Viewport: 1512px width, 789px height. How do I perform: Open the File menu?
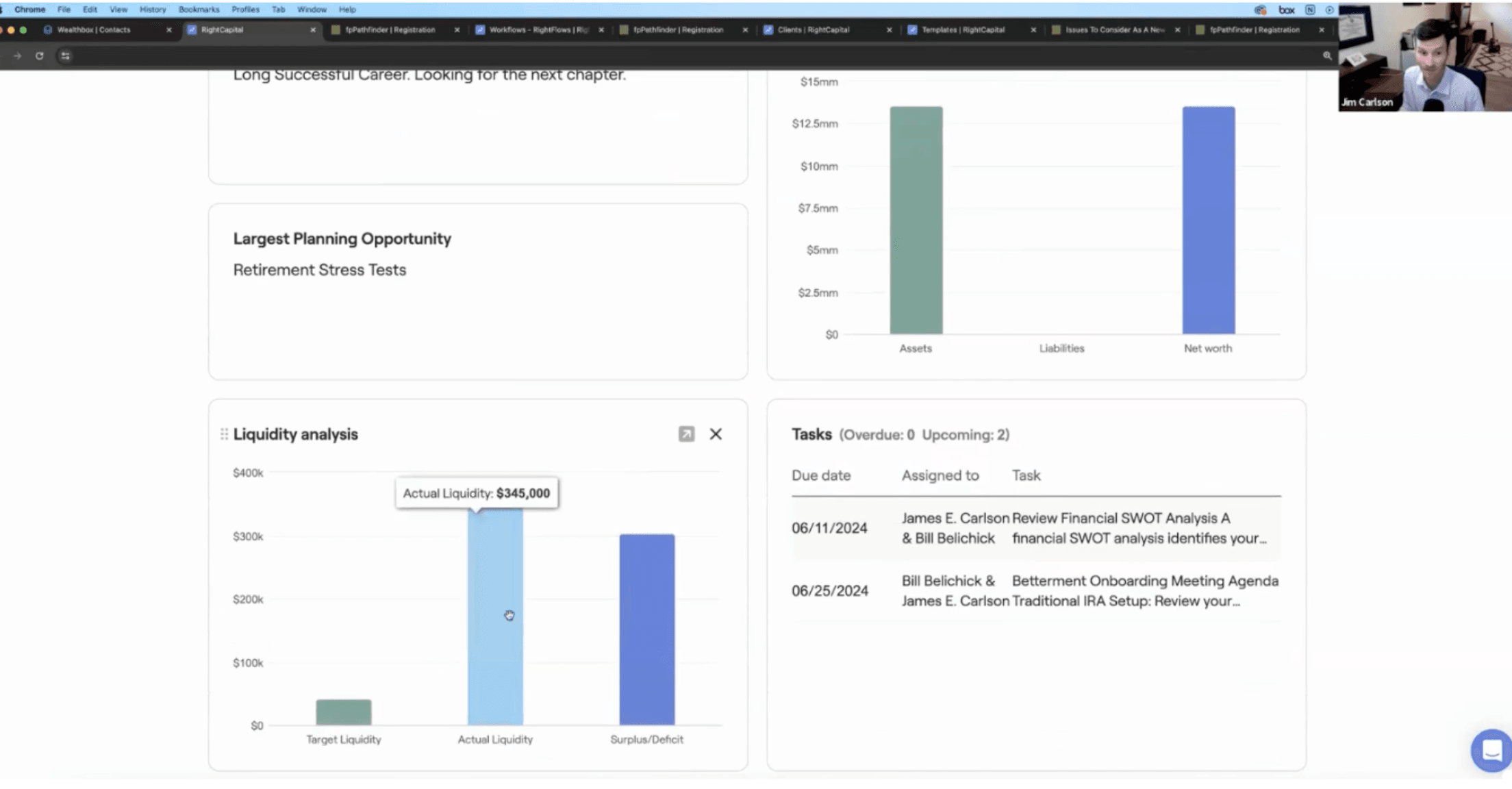click(64, 10)
